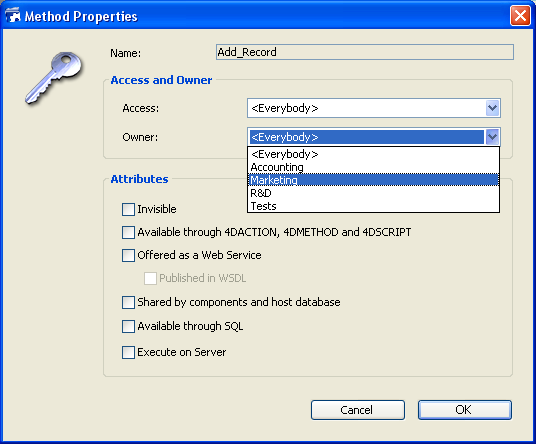Image resolution: width=536 pixels, height=444 pixels.
Task: Close the Method Properties dialog
Action: click(520, 15)
